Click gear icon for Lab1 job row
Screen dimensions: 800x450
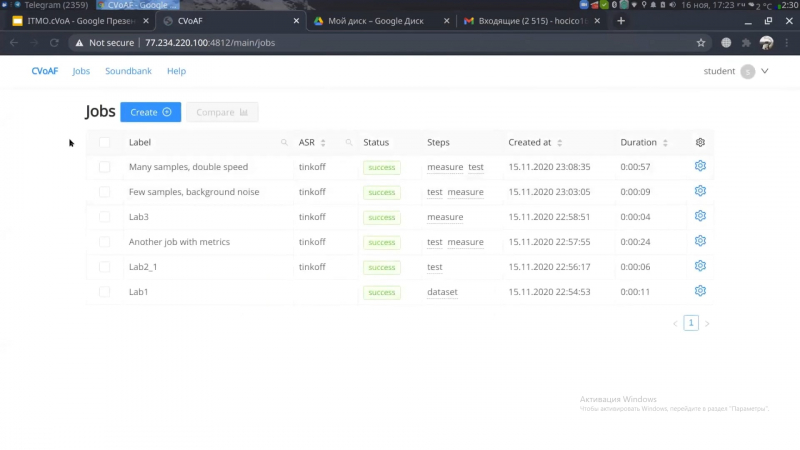tap(700, 291)
